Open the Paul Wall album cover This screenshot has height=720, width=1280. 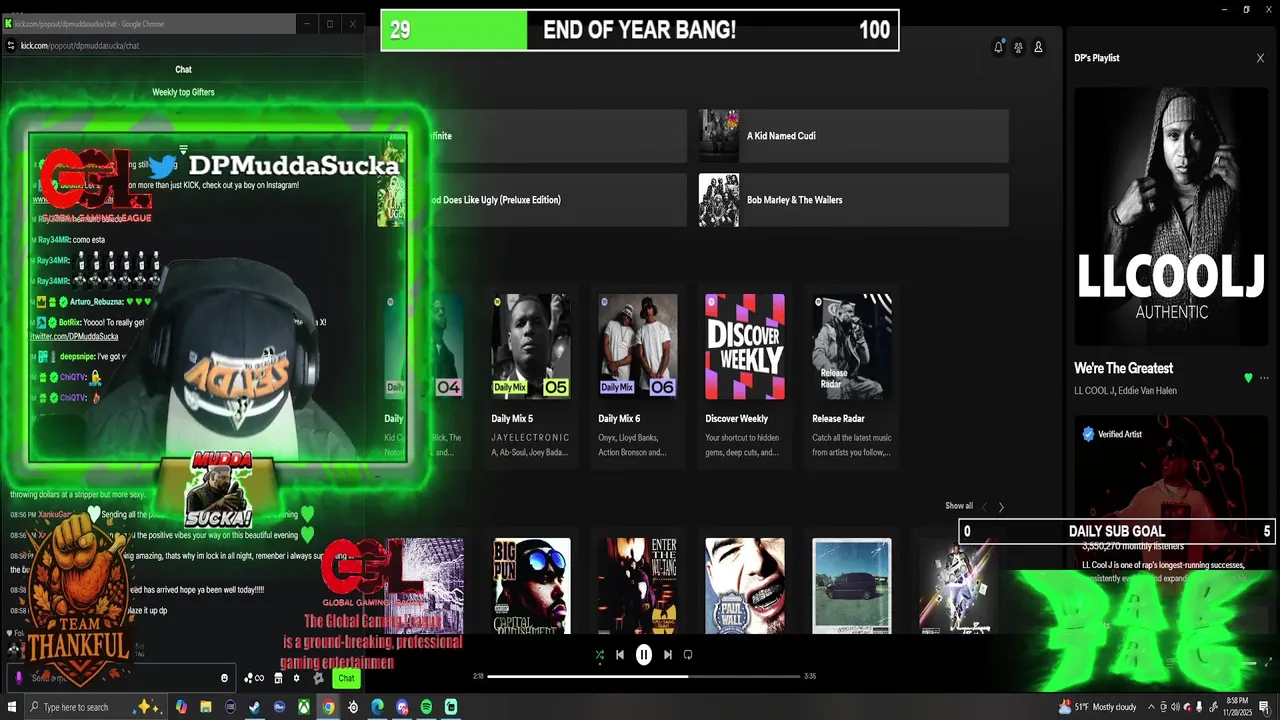(745, 585)
